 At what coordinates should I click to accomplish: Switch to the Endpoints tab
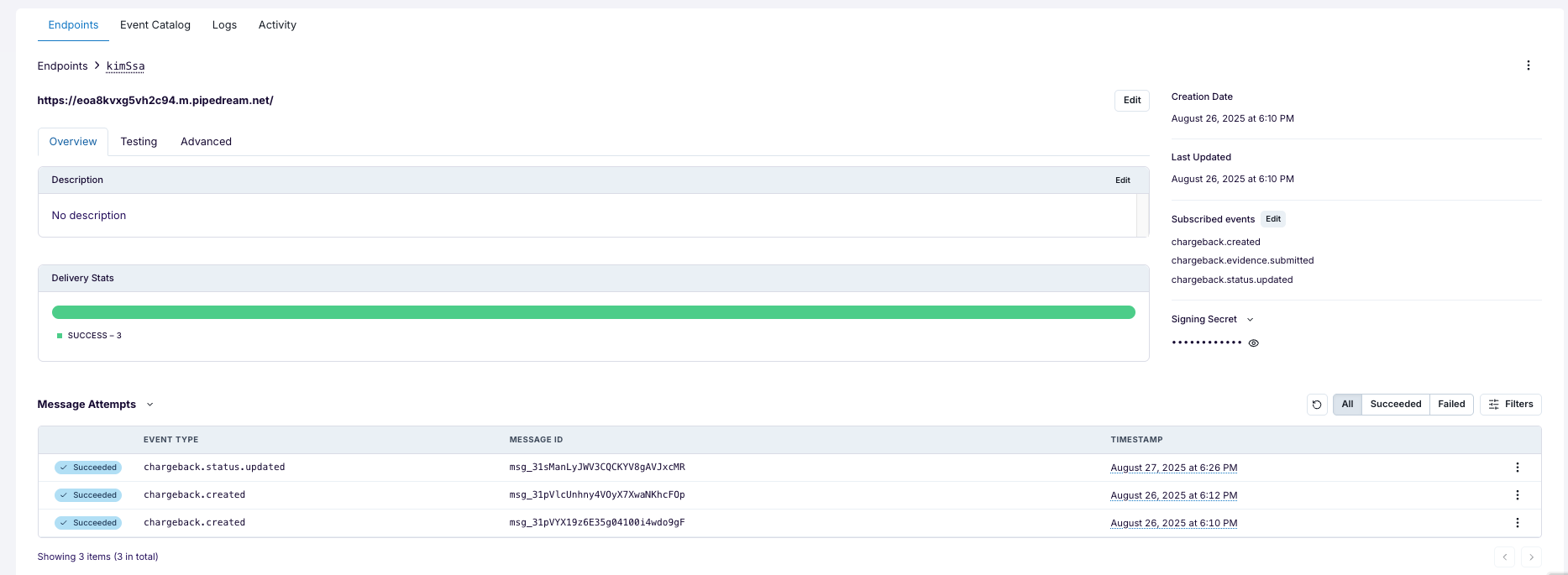click(x=73, y=25)
